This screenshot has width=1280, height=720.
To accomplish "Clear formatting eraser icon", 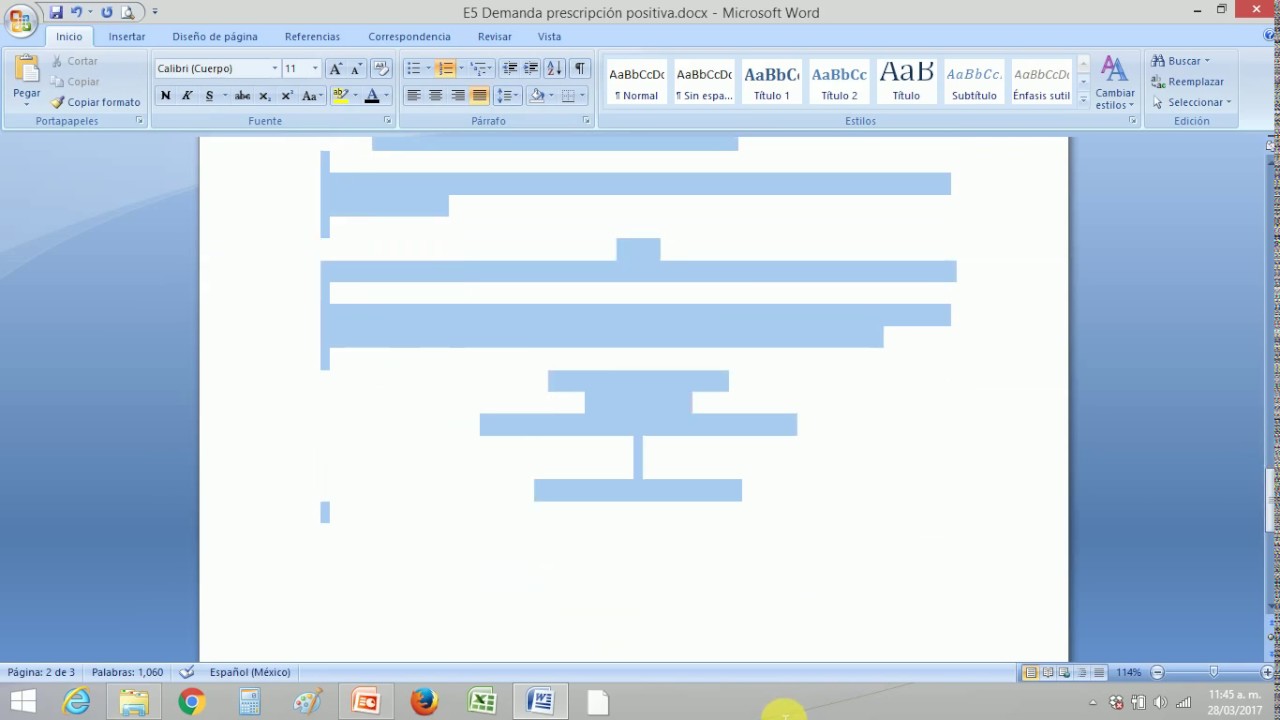I will [381, 68].
